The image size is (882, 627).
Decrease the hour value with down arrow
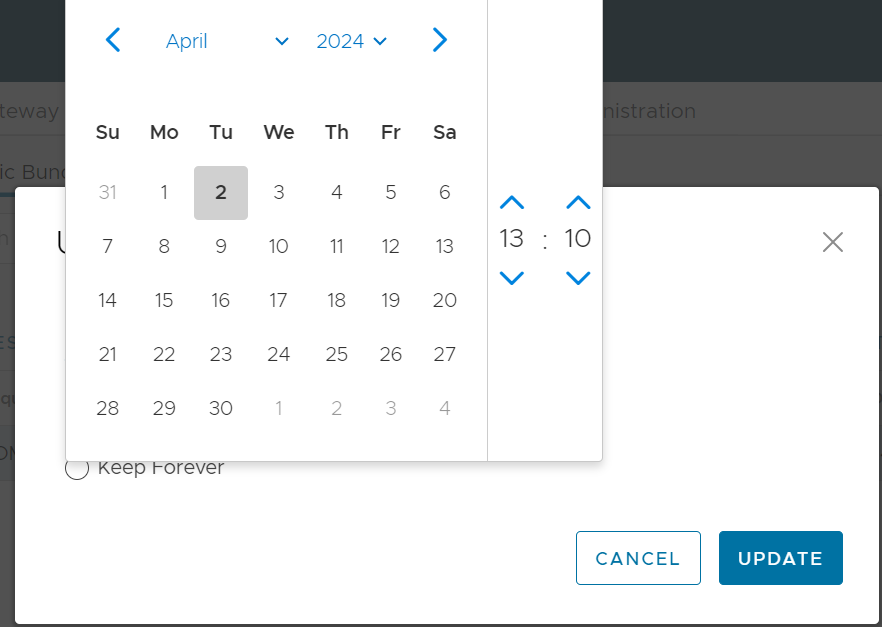[x=511, y=277]
